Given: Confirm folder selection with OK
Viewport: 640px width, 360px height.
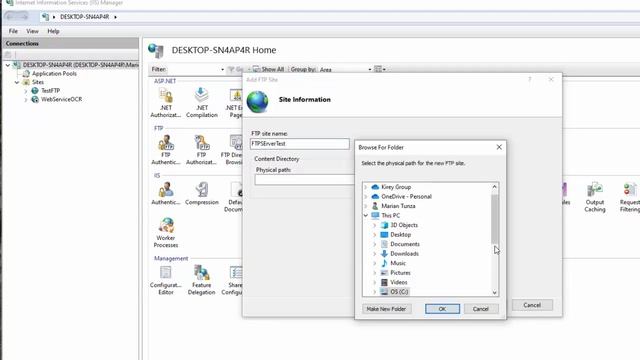Looking at the screenshot, I should pos(442,309).
